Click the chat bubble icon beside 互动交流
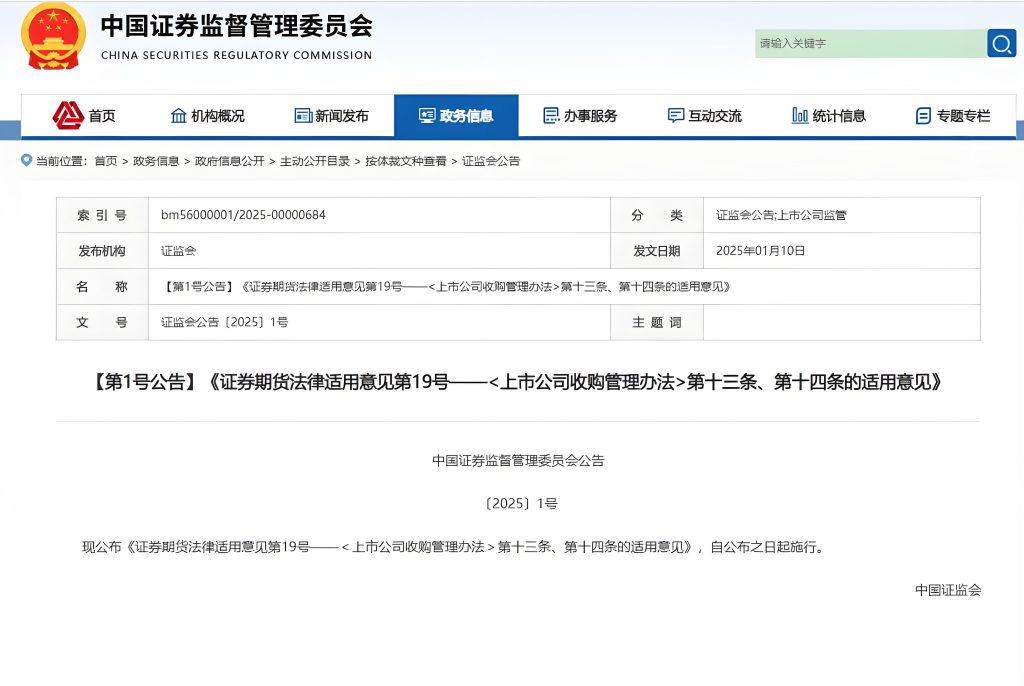 (x=676, y=116)
